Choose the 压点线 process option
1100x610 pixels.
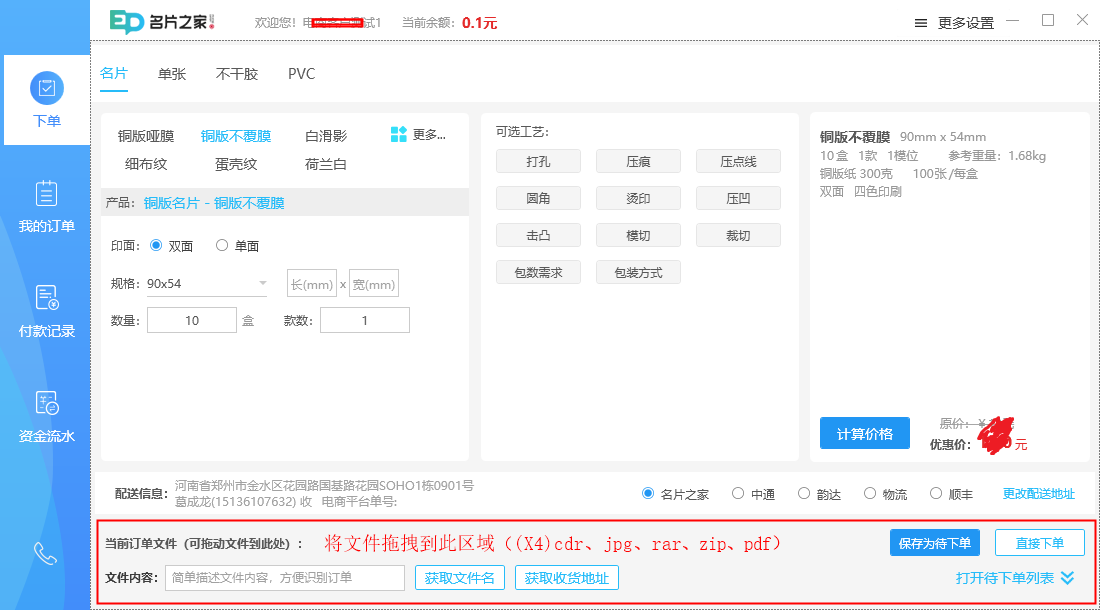(738, 161)
